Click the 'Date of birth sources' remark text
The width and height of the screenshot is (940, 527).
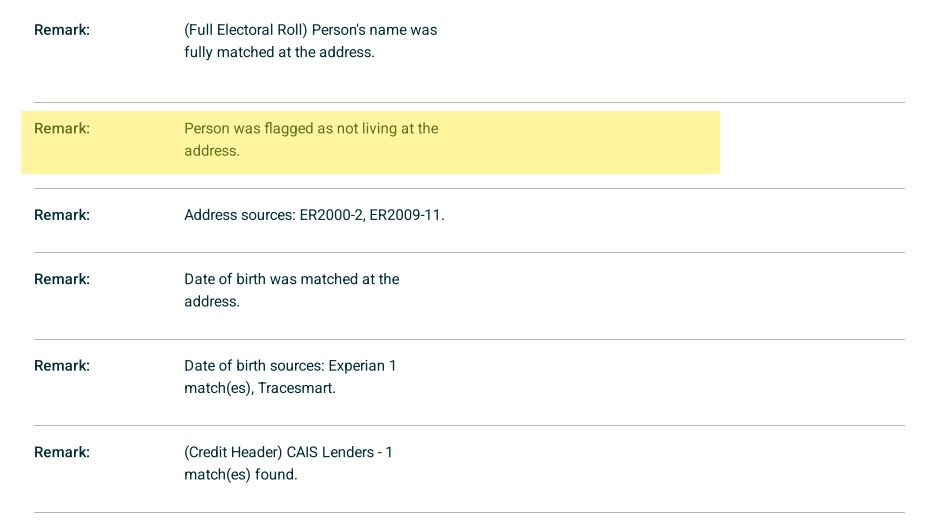(x=290, y=377)
